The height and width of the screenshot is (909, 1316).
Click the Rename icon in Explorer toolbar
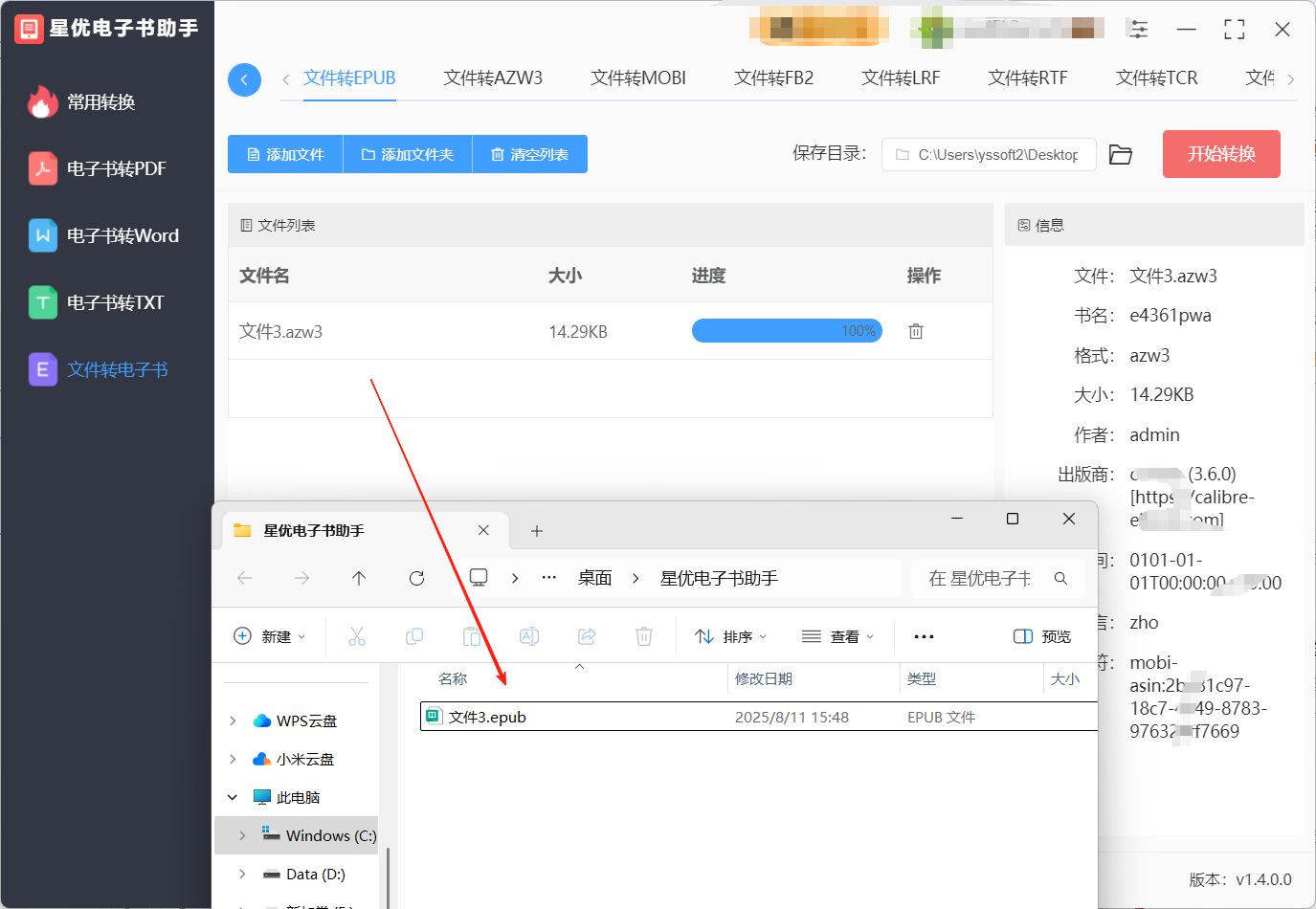coord(529,636)
